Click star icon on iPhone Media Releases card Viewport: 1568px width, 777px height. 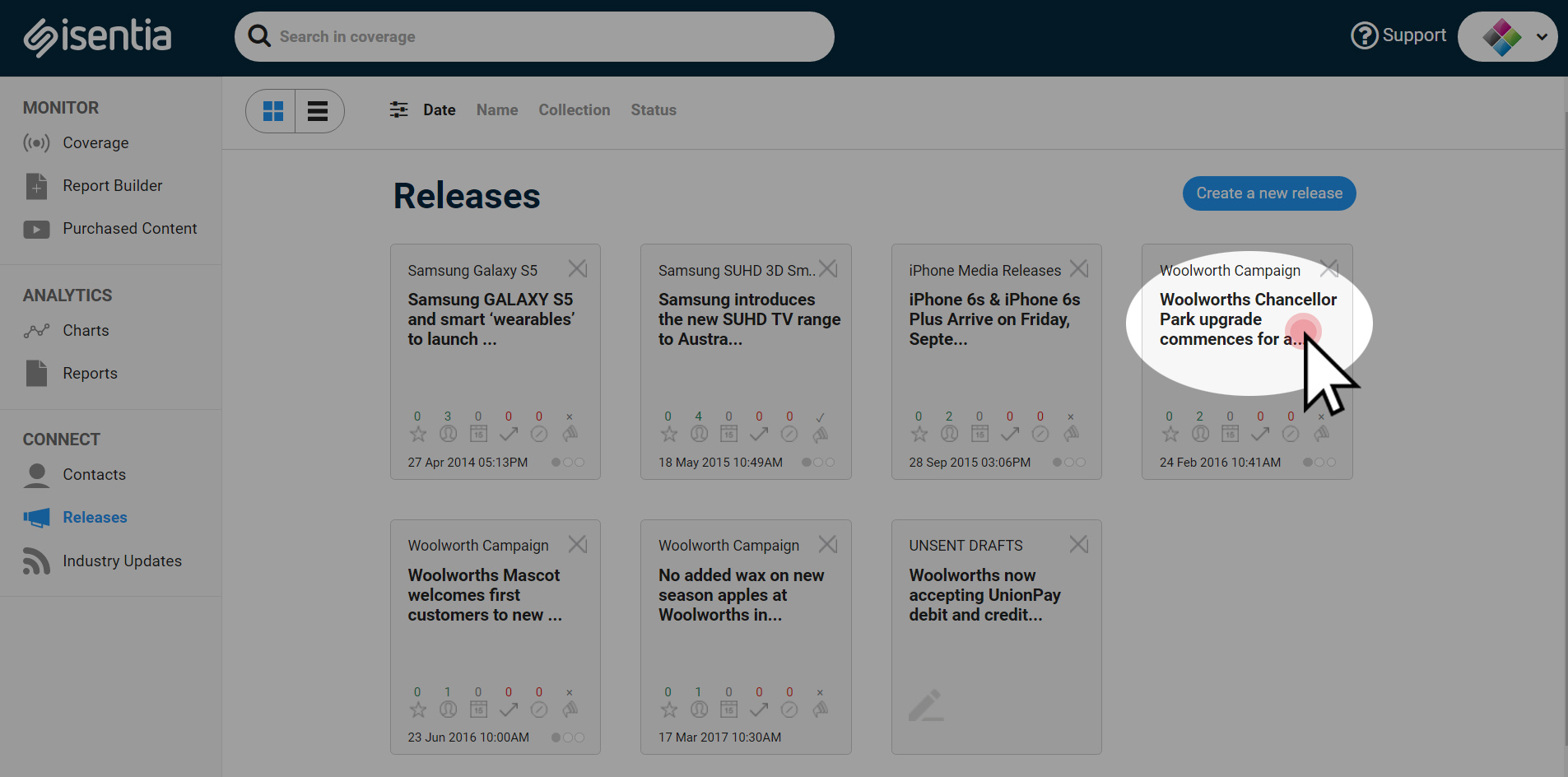(x=919, y=434)
